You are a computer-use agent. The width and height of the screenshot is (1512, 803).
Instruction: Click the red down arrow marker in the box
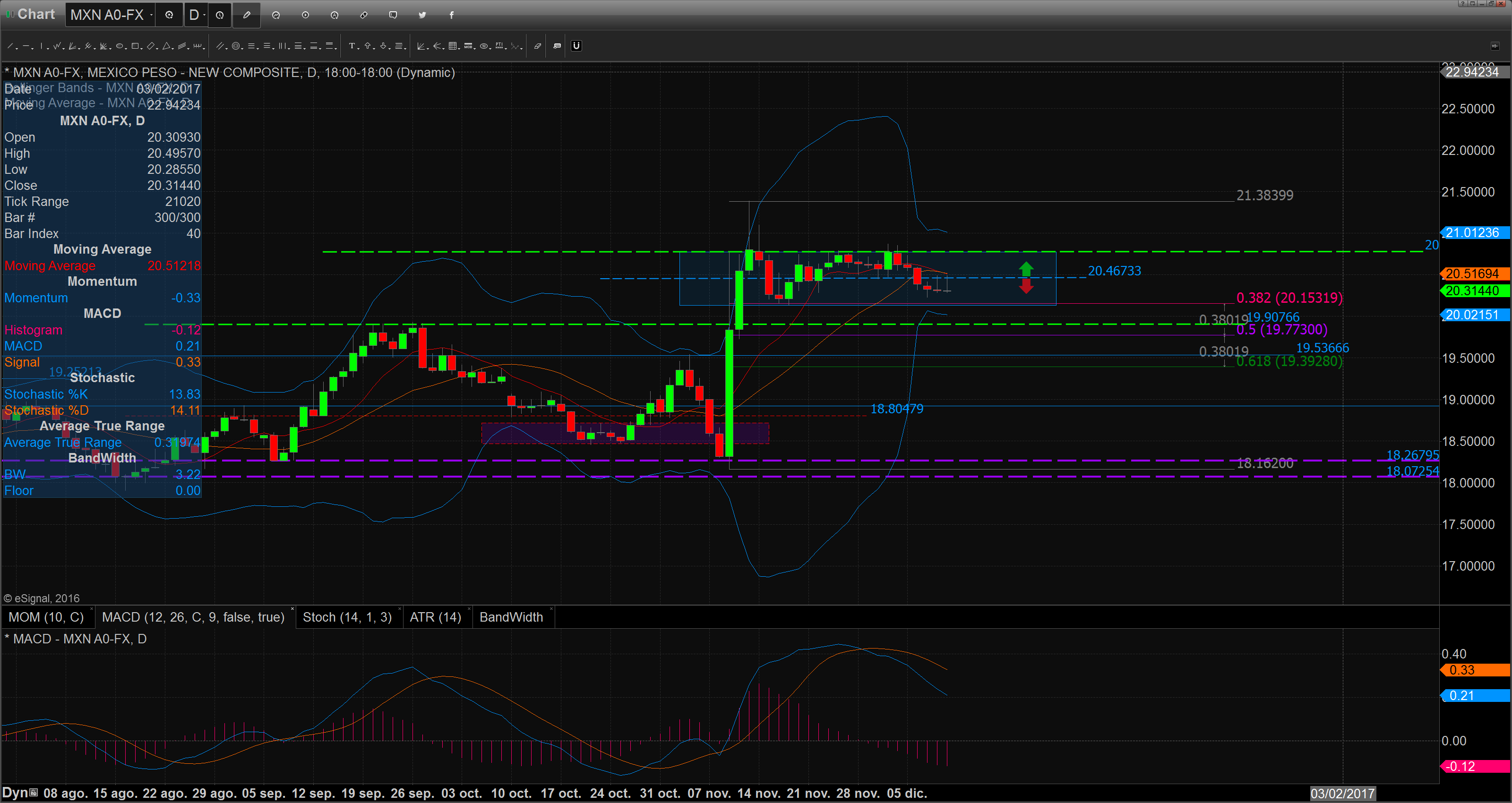(x=1026, y=286)
